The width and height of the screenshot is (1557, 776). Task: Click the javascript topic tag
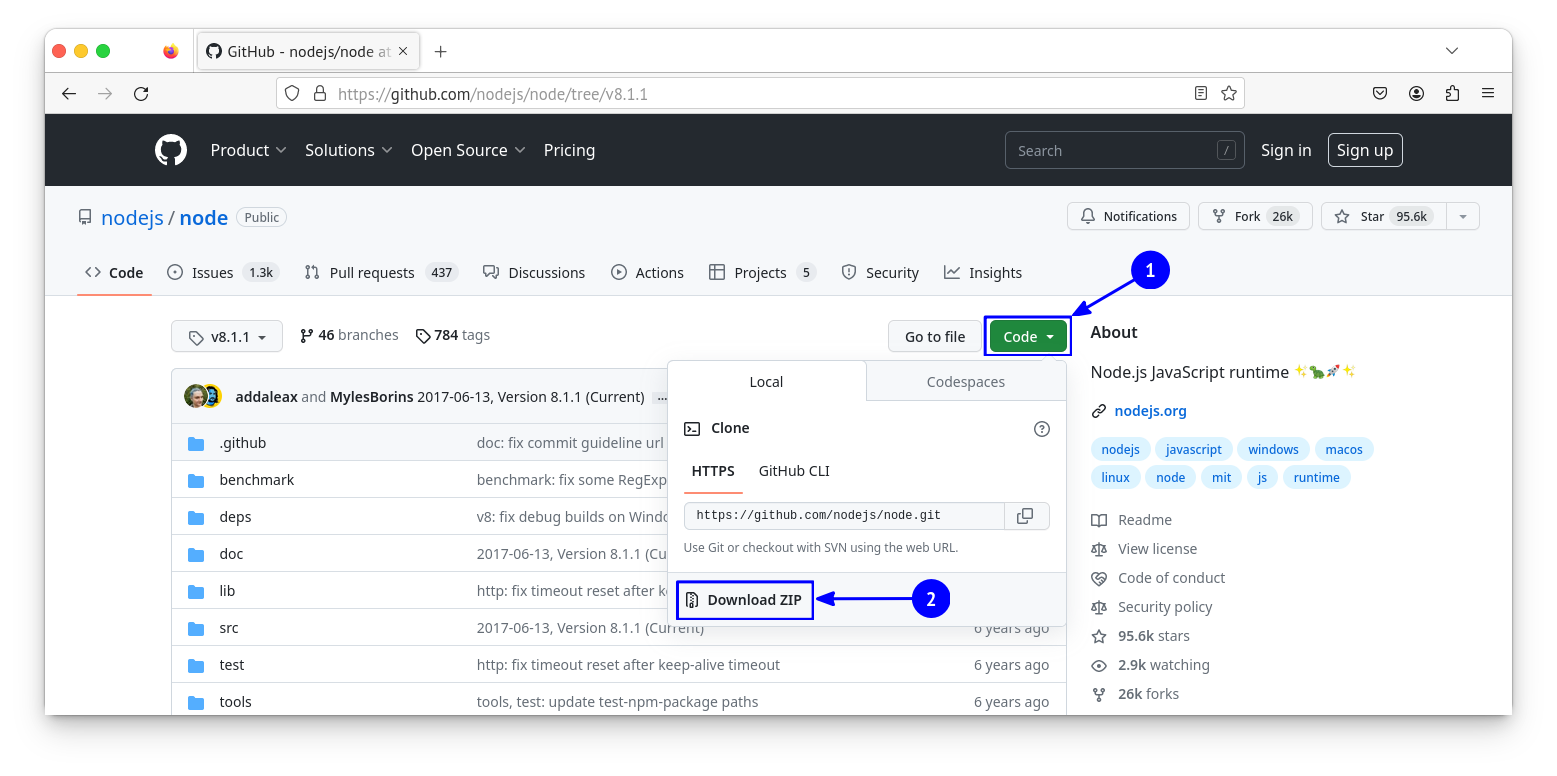point(1194,449)
